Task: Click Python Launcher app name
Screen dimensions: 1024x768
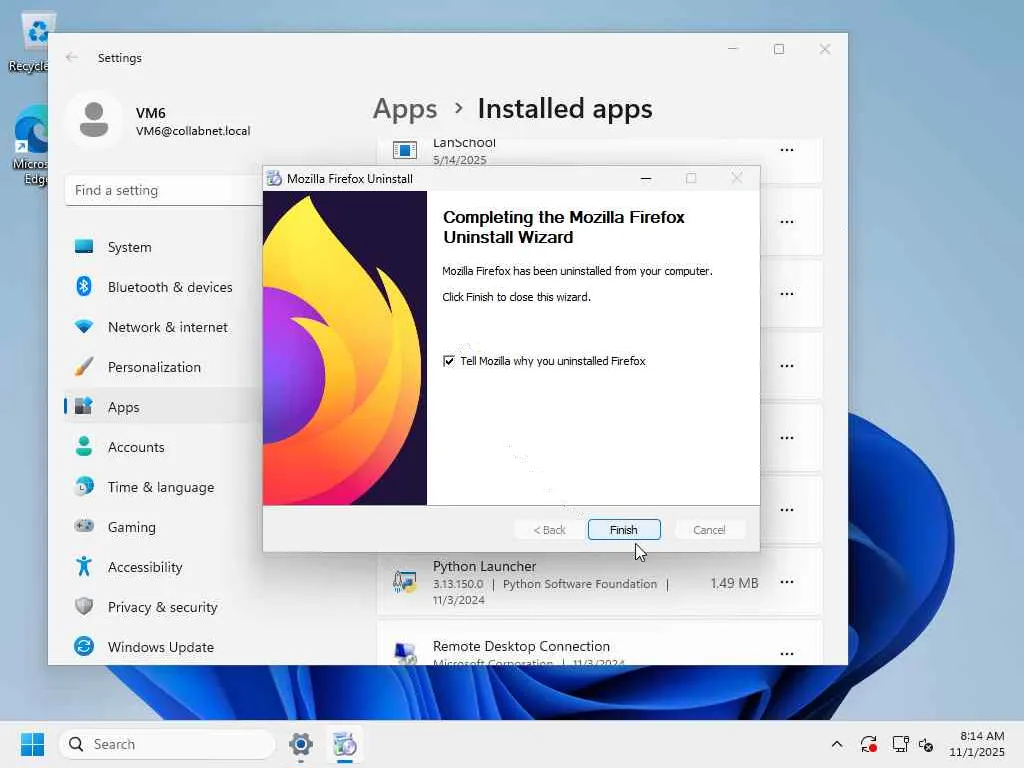Action: click(x=485, y=566)
